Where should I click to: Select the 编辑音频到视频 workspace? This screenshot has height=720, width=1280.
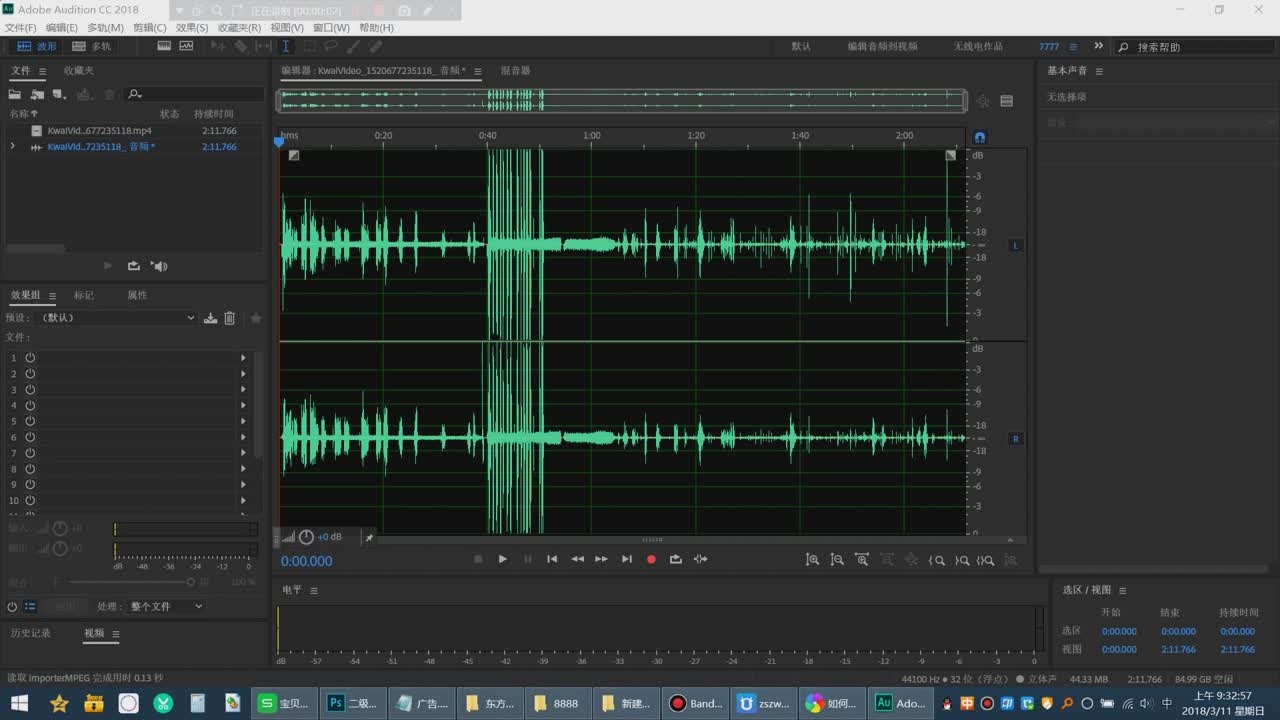(882, 46)
